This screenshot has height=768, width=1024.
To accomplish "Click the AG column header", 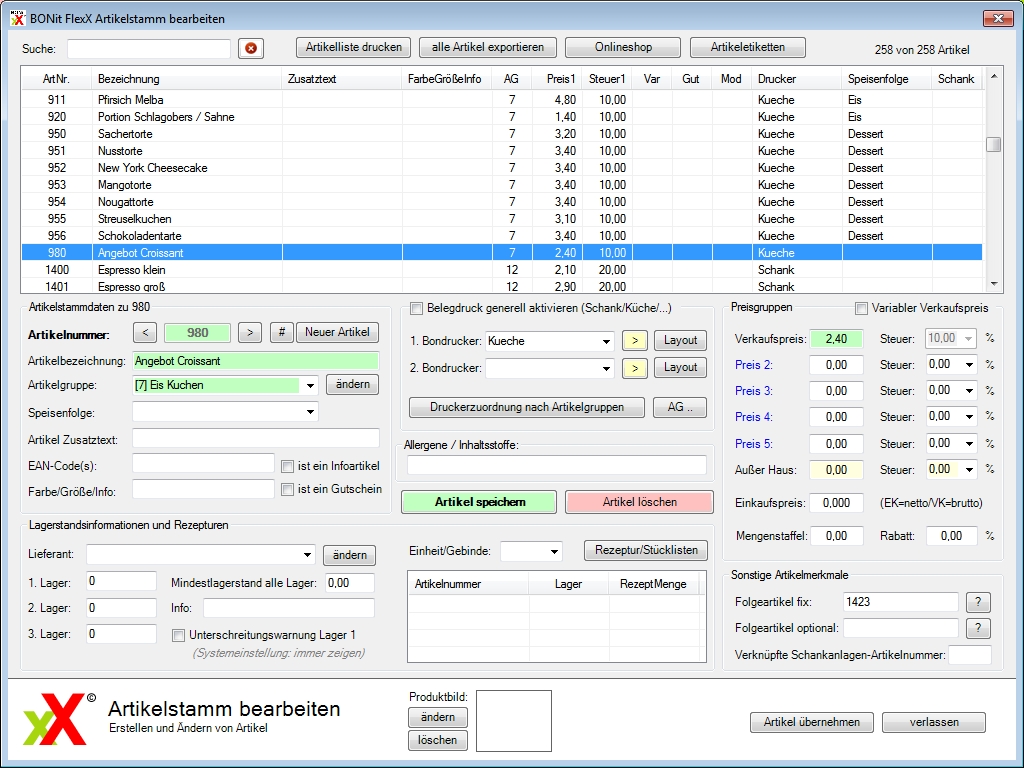I will pyautogui.click(x=511, y=79).
